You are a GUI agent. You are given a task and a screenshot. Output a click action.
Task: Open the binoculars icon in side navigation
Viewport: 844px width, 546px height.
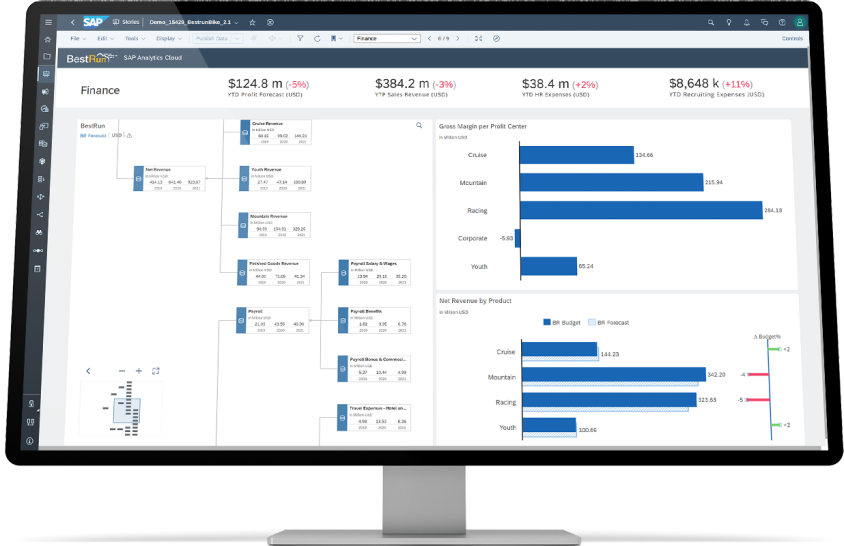pyautogui.click(x=39, y=233)
